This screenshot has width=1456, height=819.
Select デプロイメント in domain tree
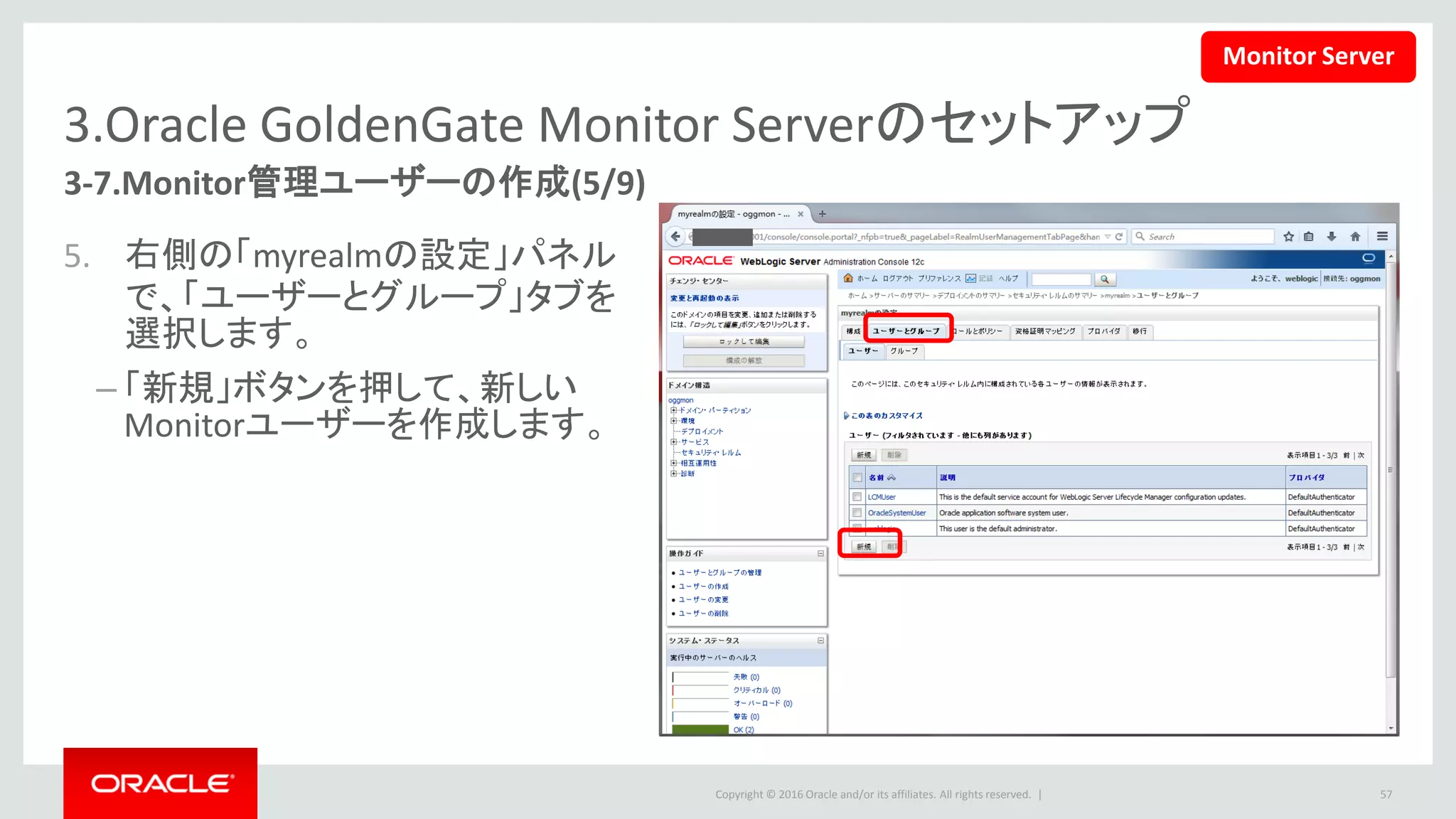pyautogui.click(x=702, y=432)
